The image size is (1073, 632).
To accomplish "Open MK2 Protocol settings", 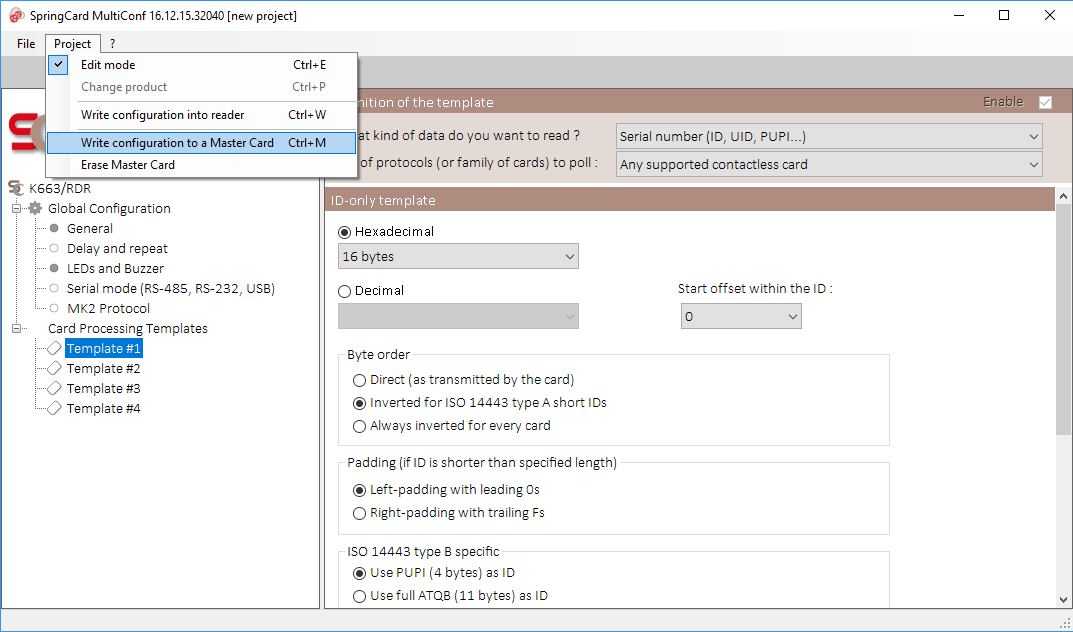I will (108, 308).
